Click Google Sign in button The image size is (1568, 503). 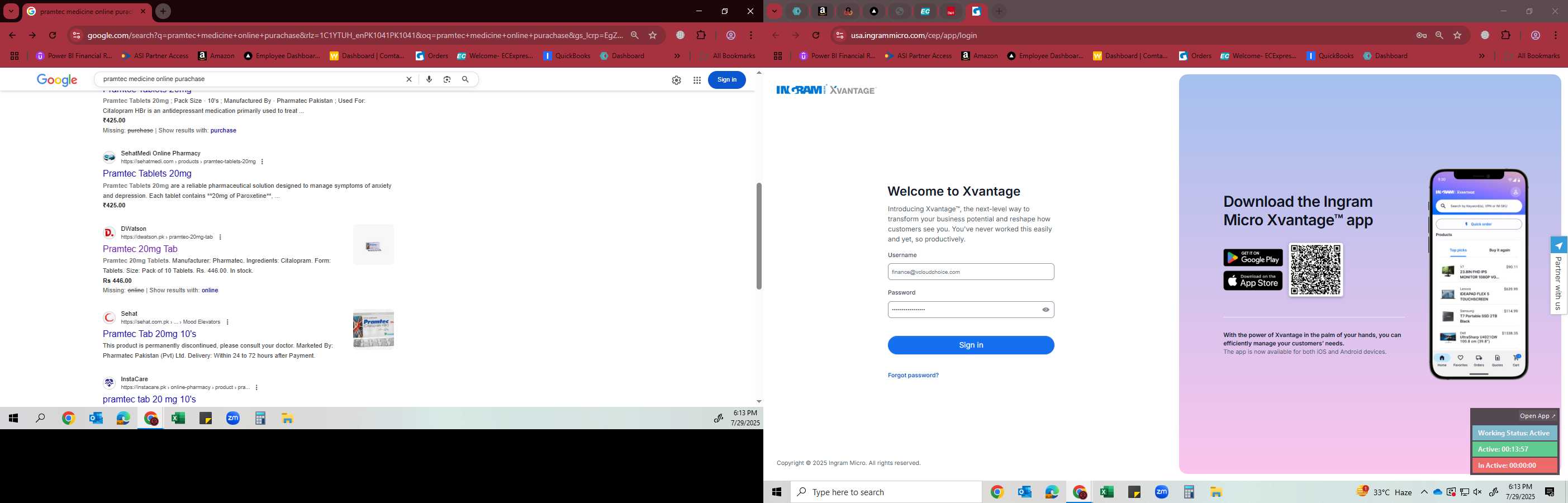click(727, 80)
